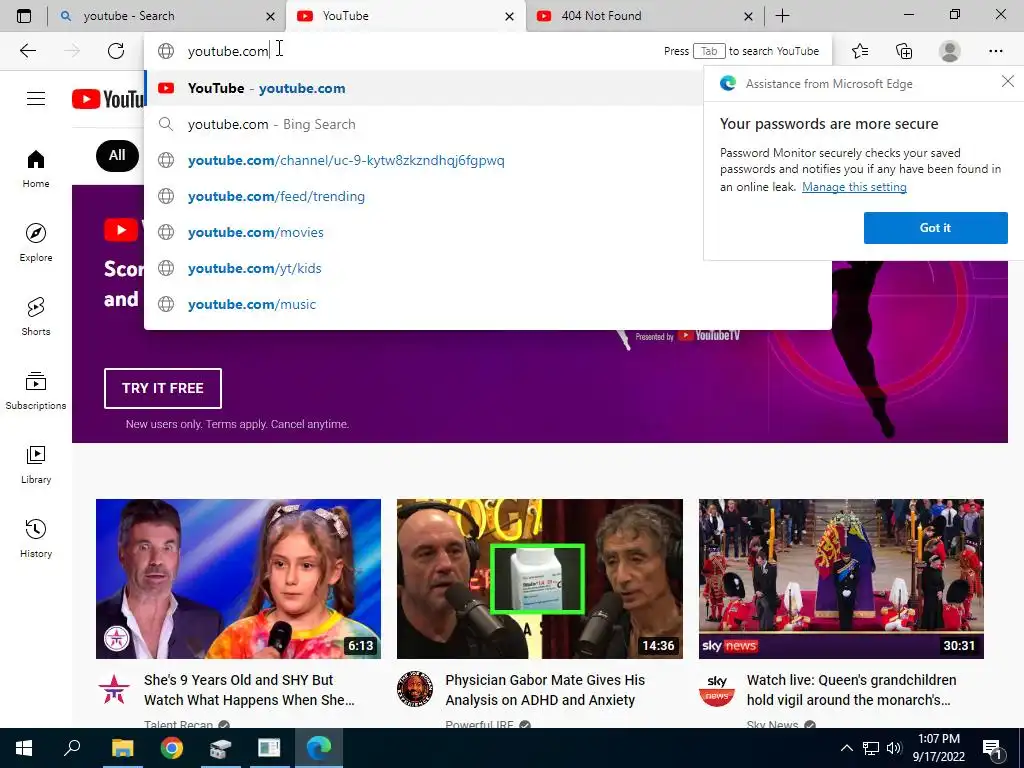This screenshot has width=1024, height=768.
Task: Open the Collections icon in the toolbar
Action: [x=904, y=51]
